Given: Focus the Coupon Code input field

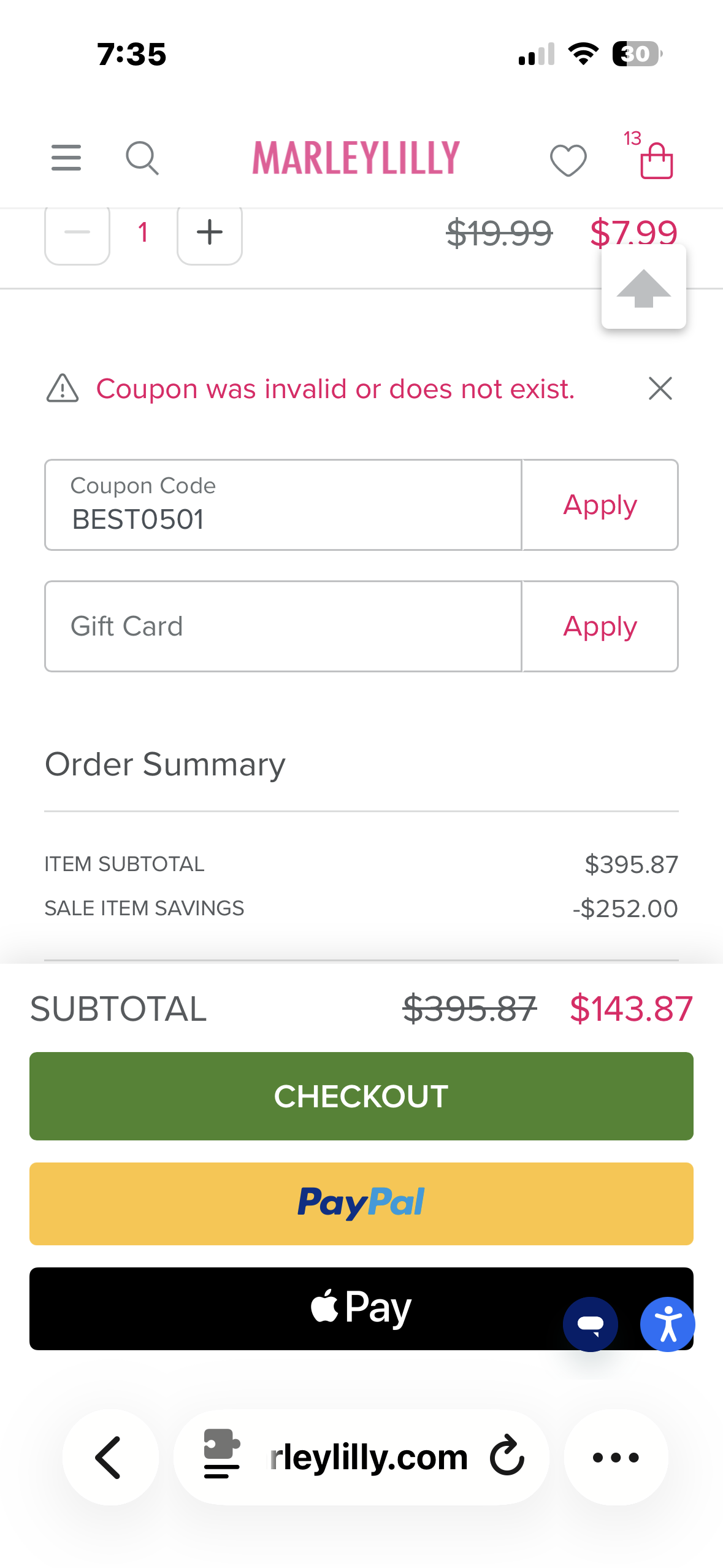Looking at the screenshot, I should 283,505.
